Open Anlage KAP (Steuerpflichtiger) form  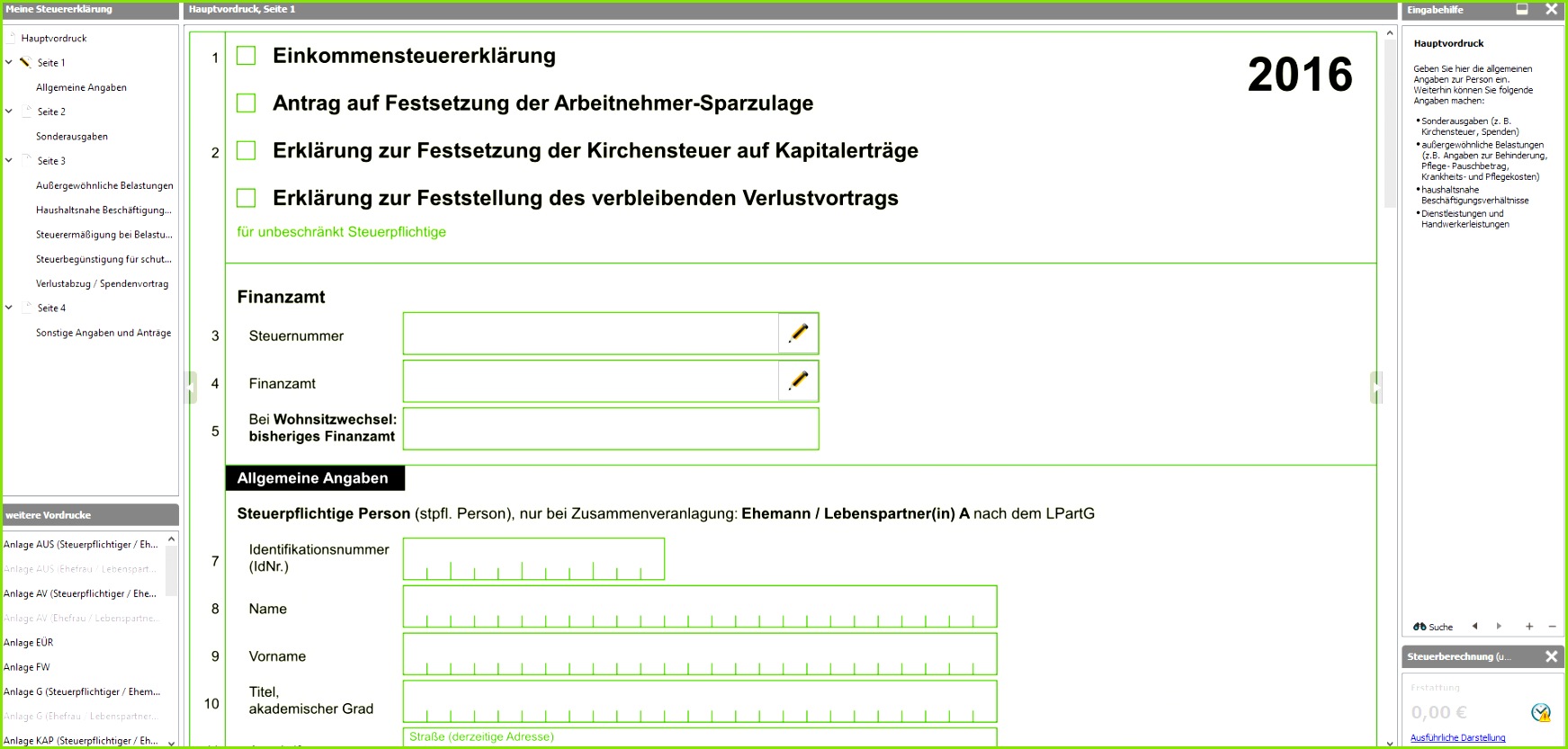[x=81, y=741]
